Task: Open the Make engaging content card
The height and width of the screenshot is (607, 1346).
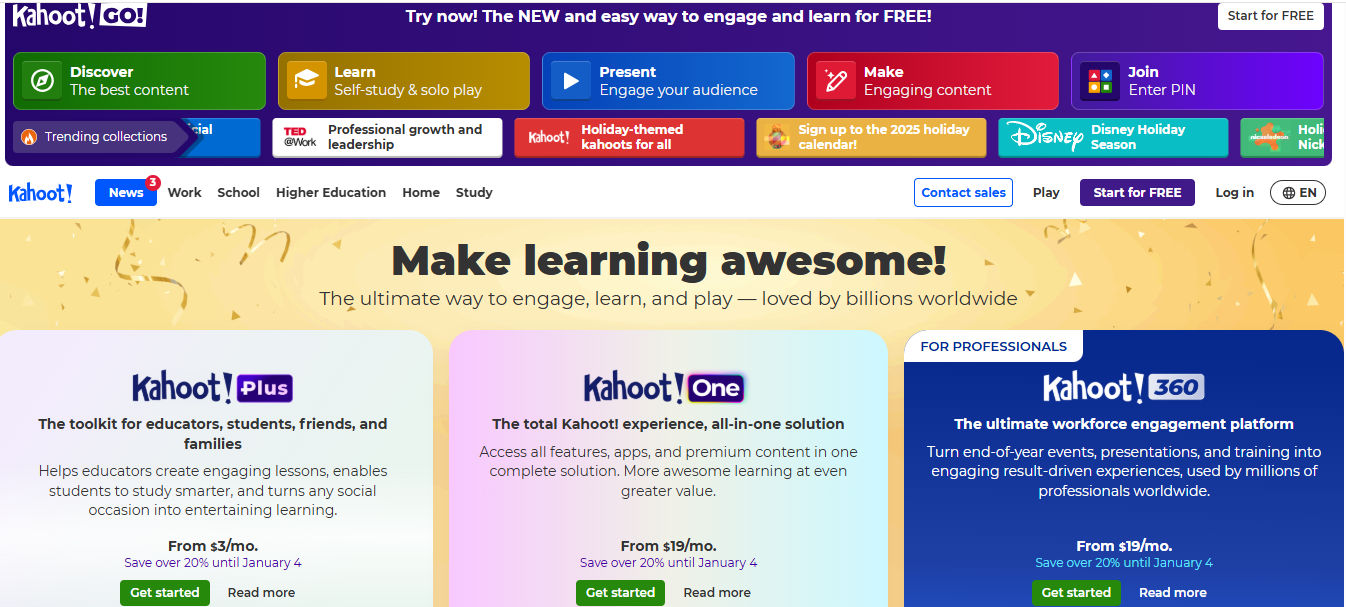Action: tap(933, 81)
